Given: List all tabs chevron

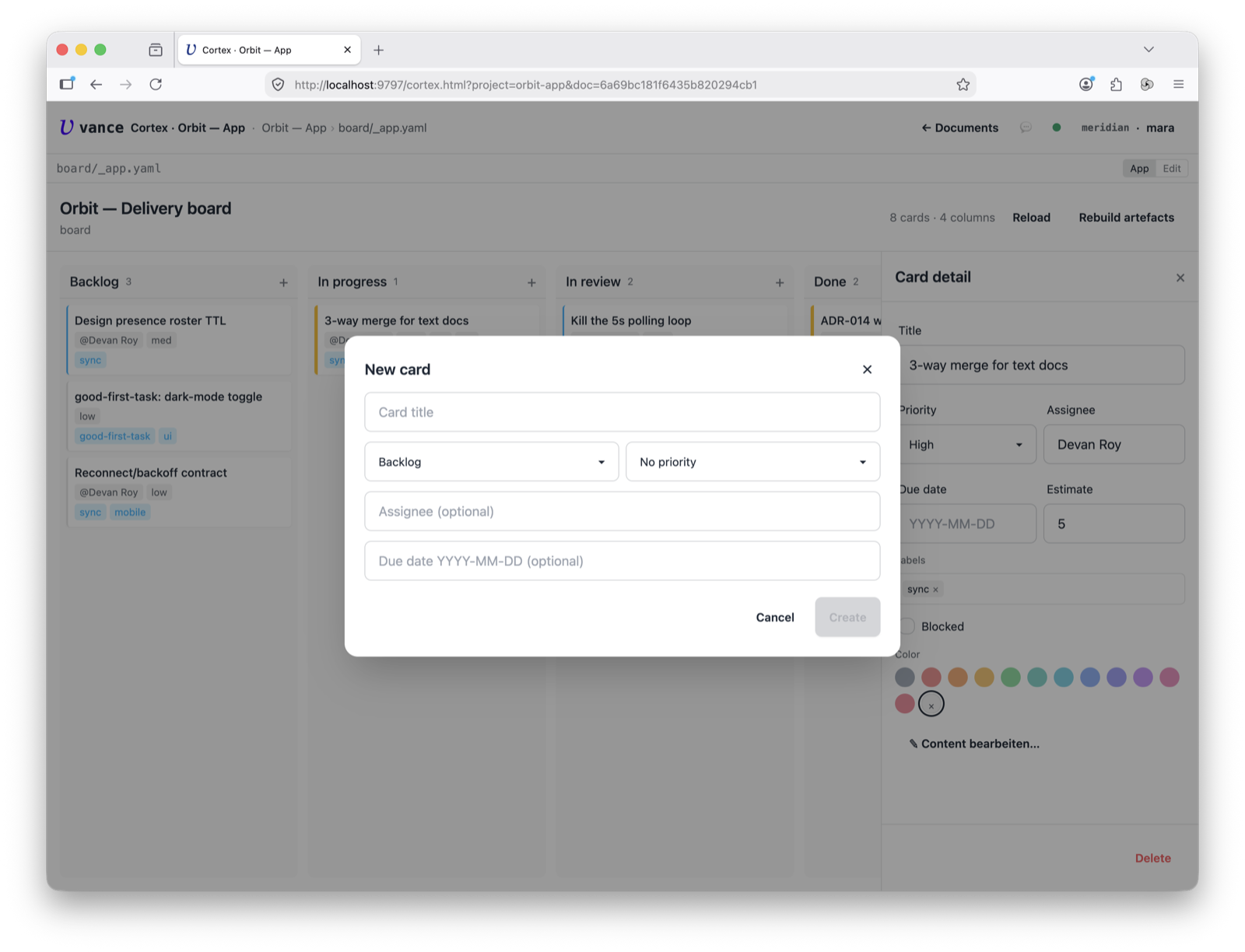Looking at the screenshot, I should (x=1149, y=49).
